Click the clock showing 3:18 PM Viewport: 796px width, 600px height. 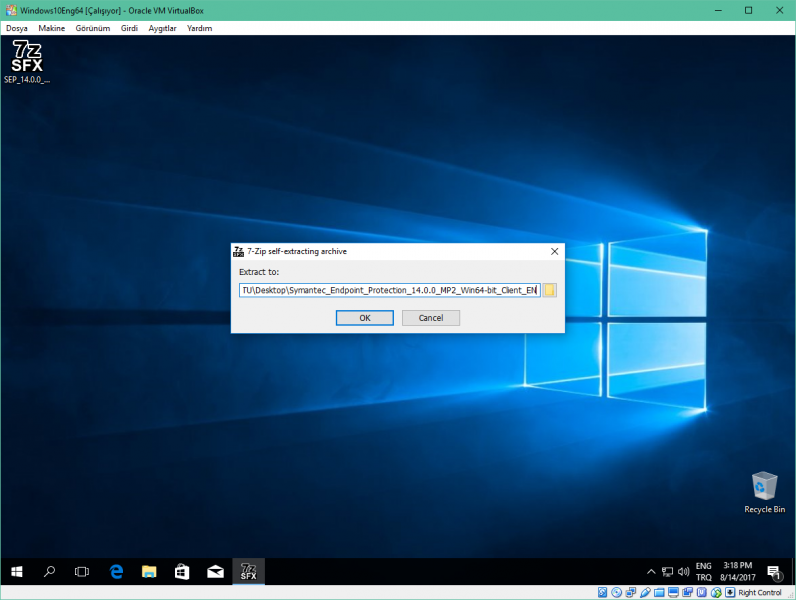738,572
